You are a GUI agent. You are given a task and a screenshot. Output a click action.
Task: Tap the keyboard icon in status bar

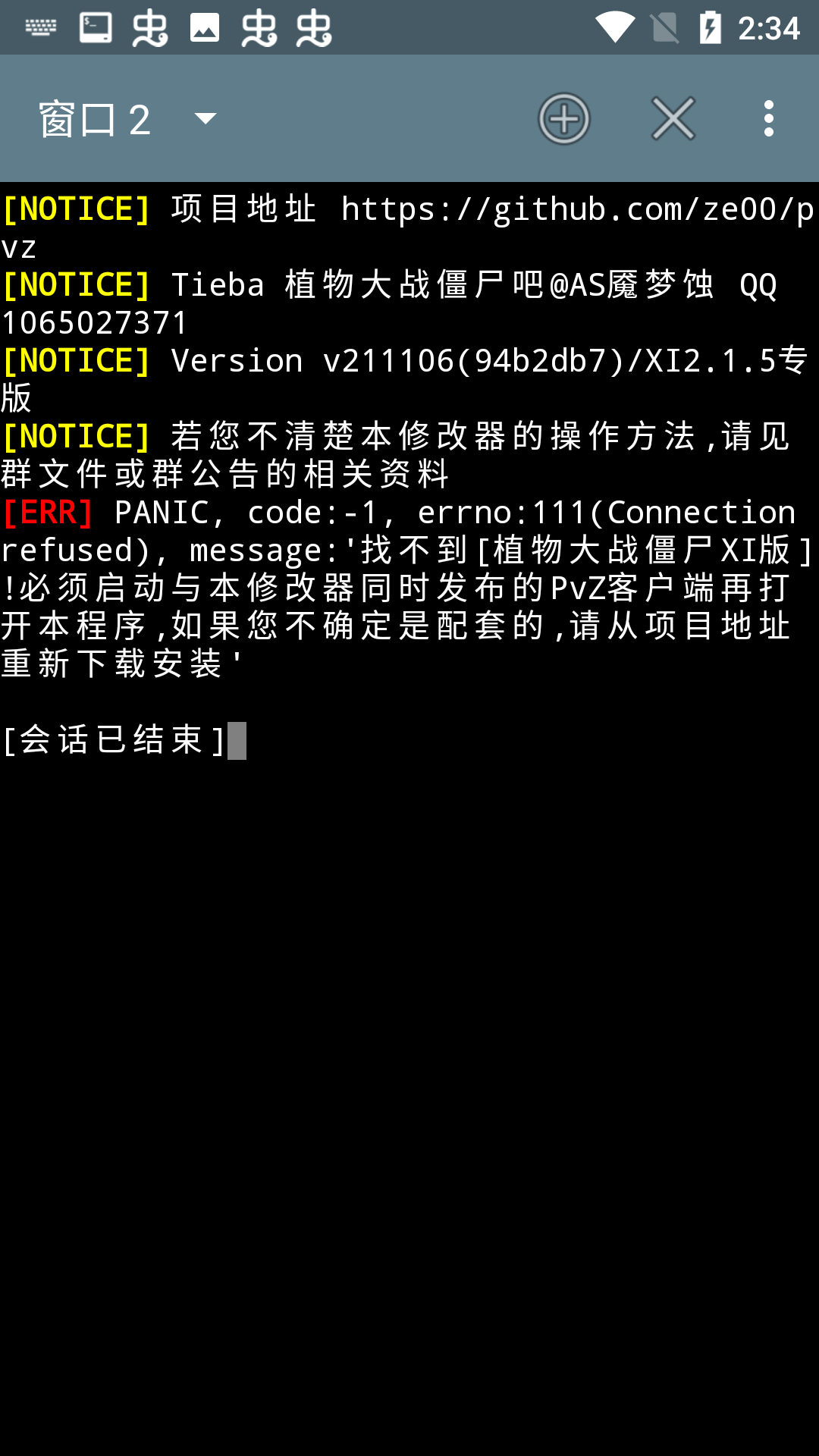pos(41,28)
